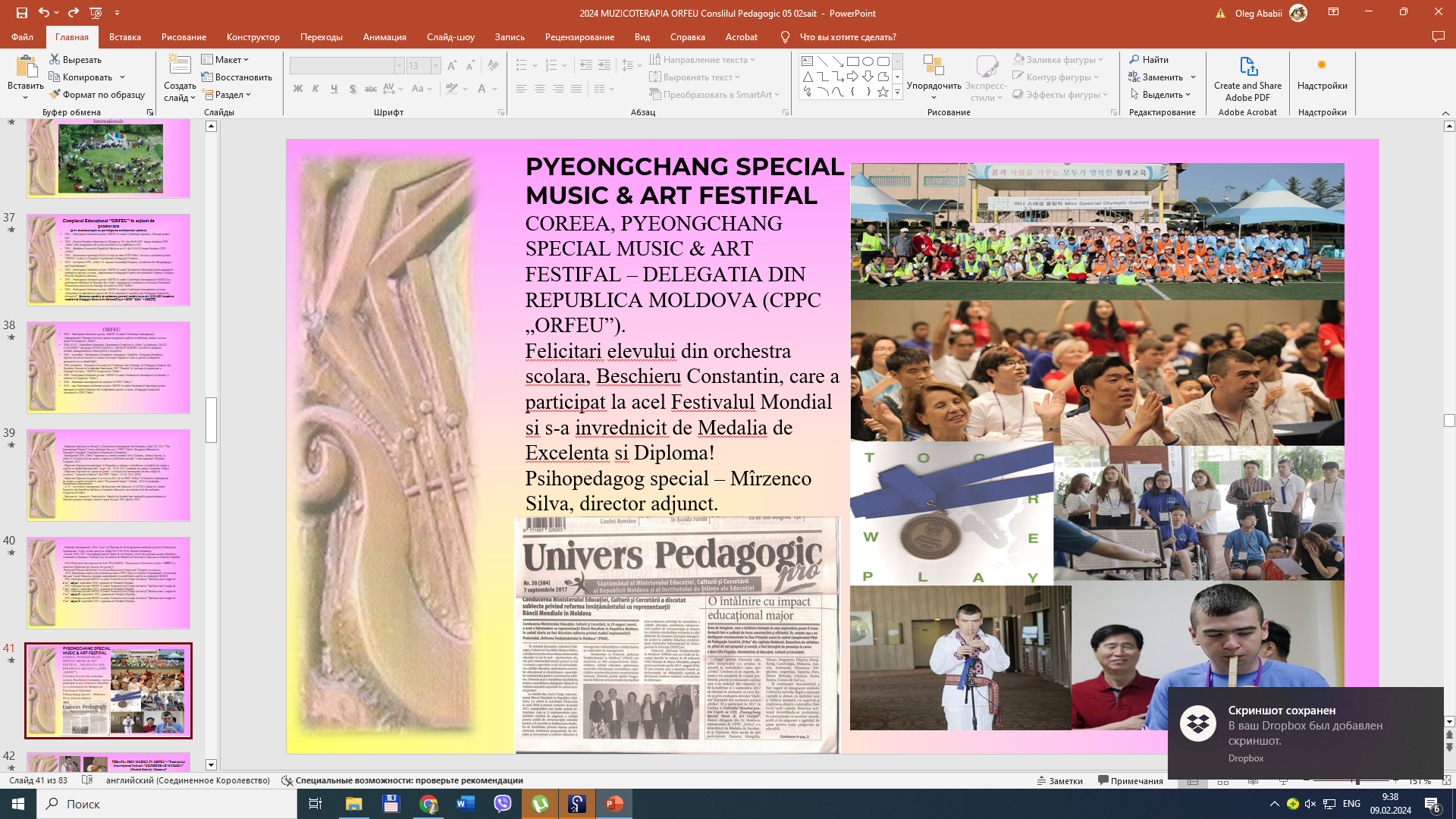This screenshot has width=1456, height=819.
Task: Click the spell check icon in status bar
Action: coord(87,780)
